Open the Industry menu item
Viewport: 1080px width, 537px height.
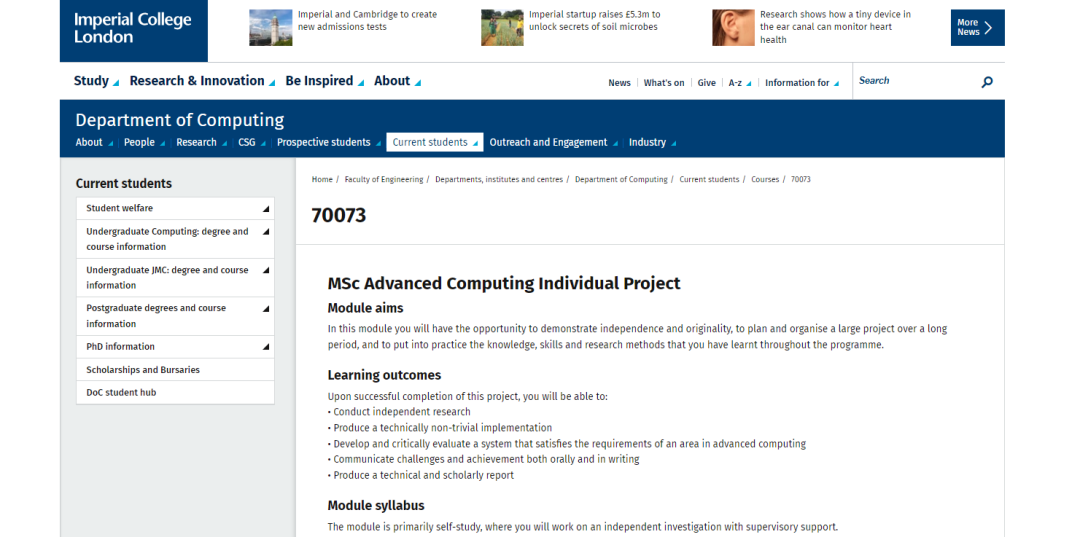pos(652,143)
